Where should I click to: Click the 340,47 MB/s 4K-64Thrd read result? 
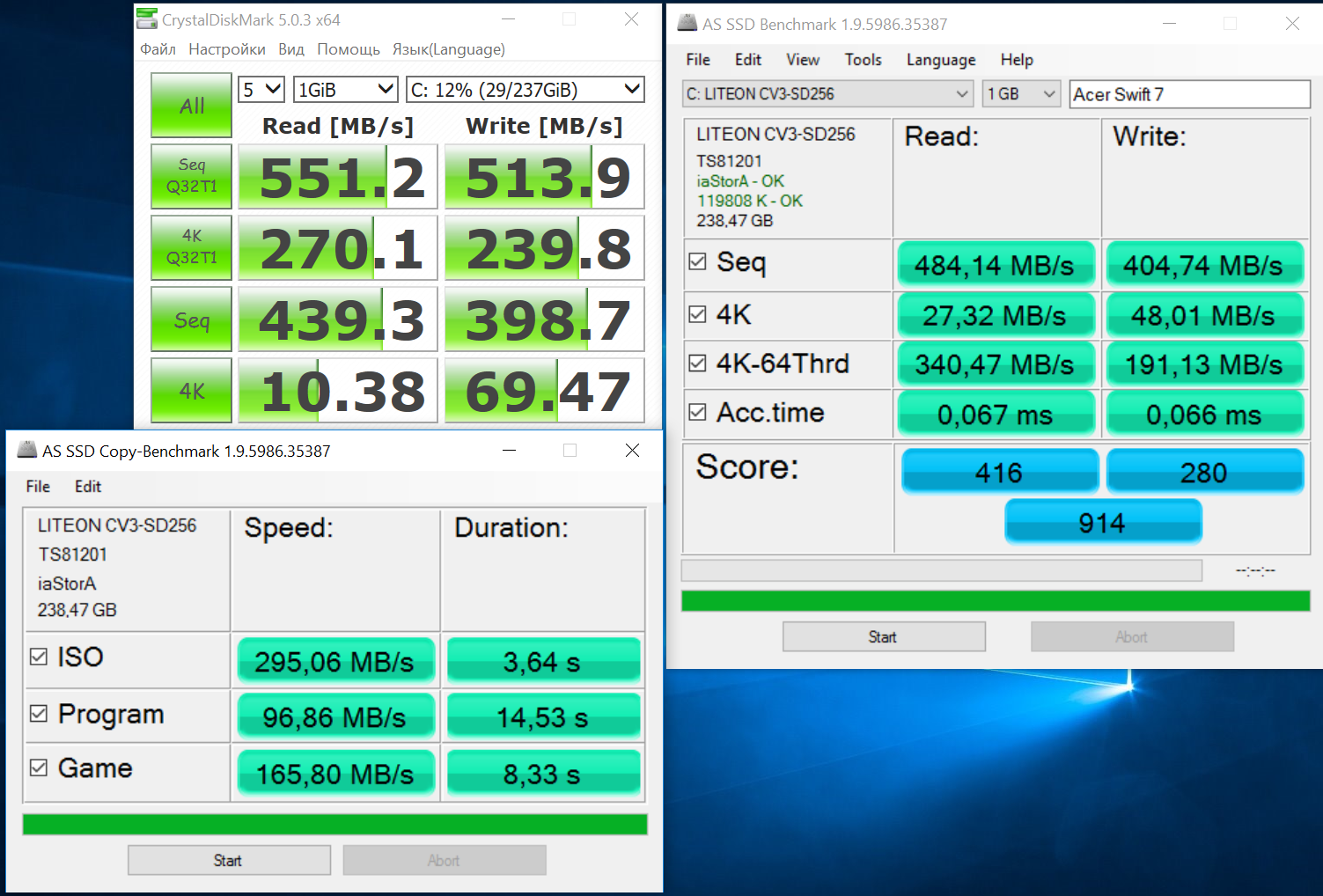point(996,364)
